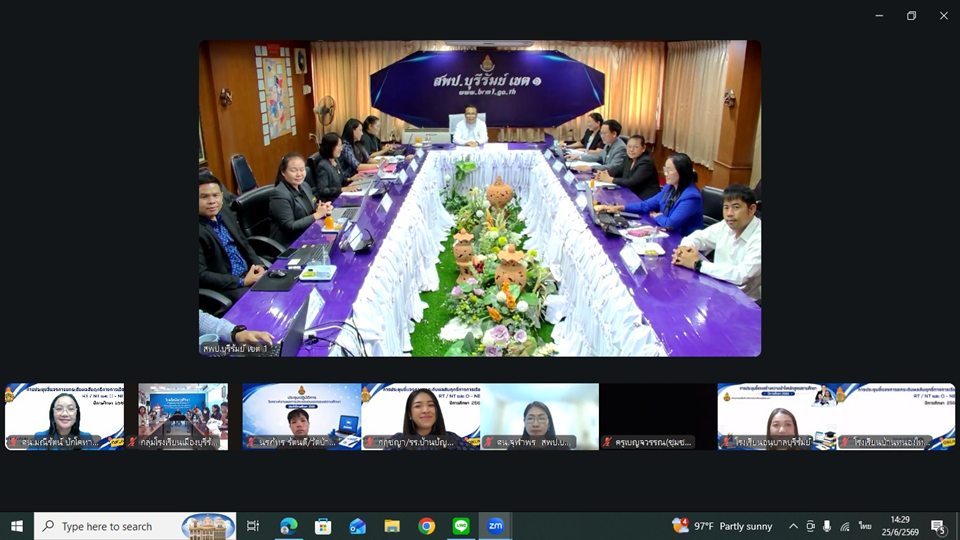The image size is (960, 540).
Task: Select the black tile 'ครูเบญจวรรณ(ชุมช...'
Action: click(658, 416)
